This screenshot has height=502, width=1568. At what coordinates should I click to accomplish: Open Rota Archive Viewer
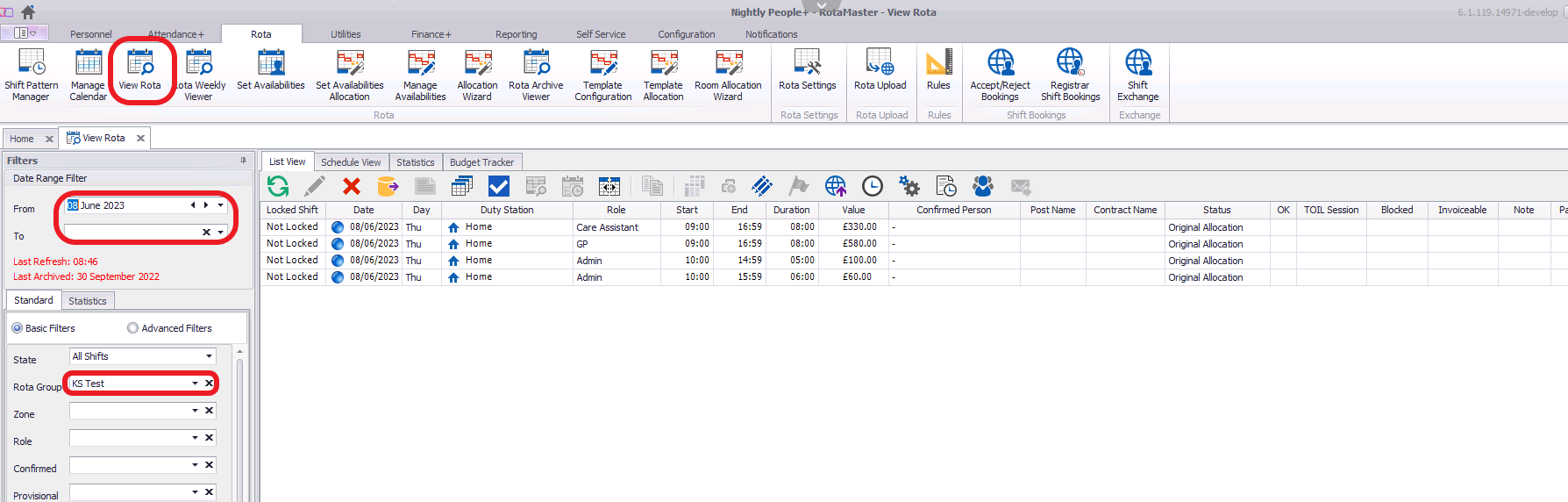536,75
